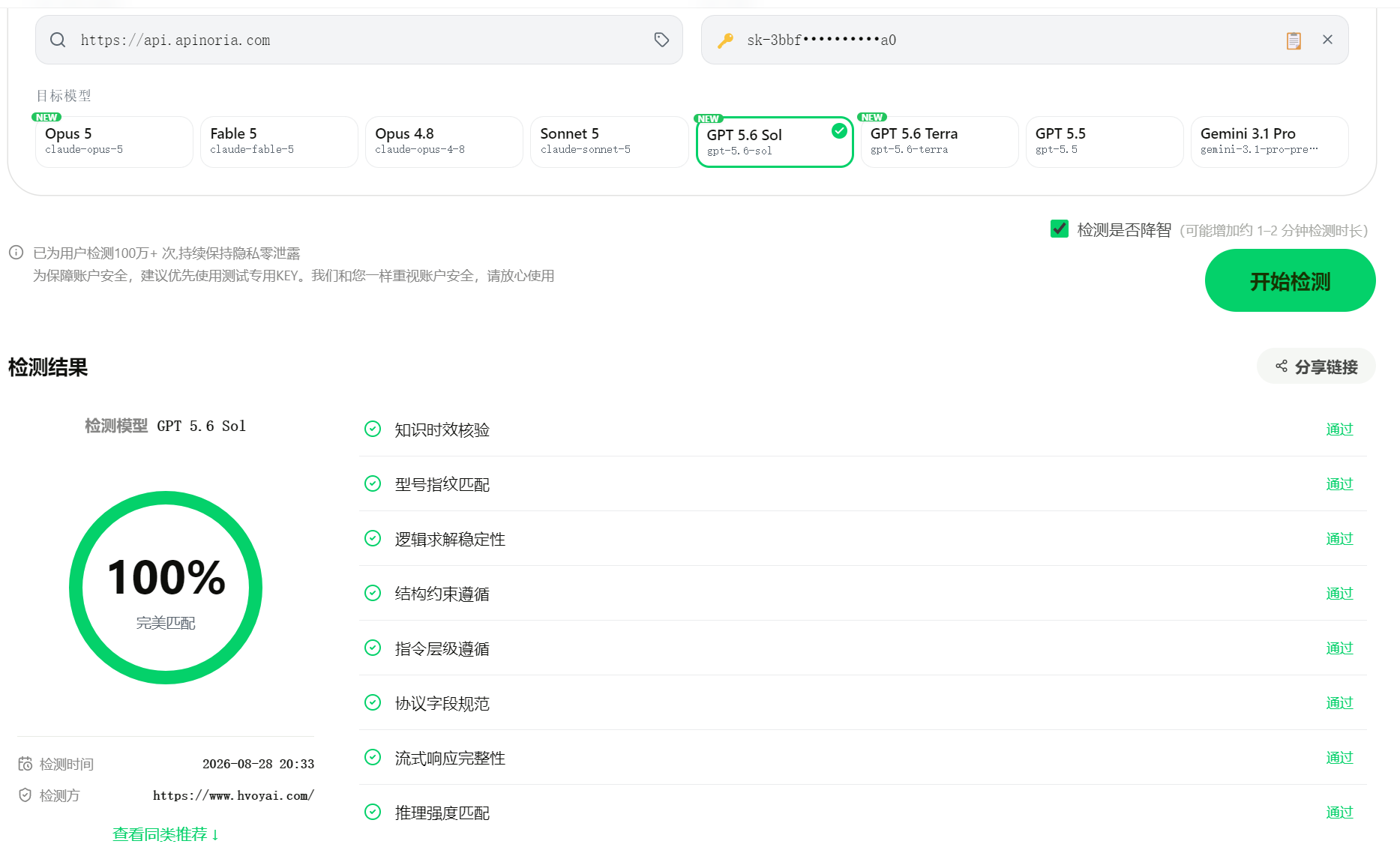Screen dimensions: 1400x844
Task: Click the 完美匹配 label under the score
Action: point(166,623)
